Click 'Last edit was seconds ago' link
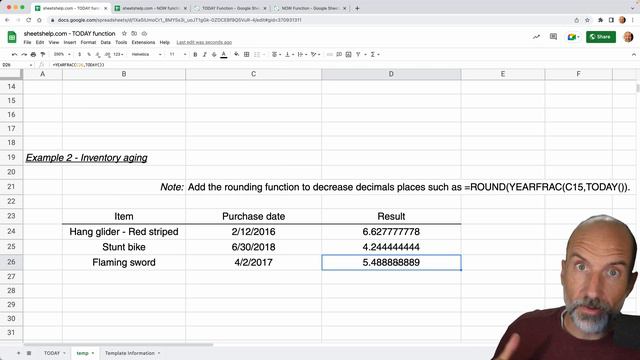Viewport: 640px width, 360px height. (x=204, y=42)
